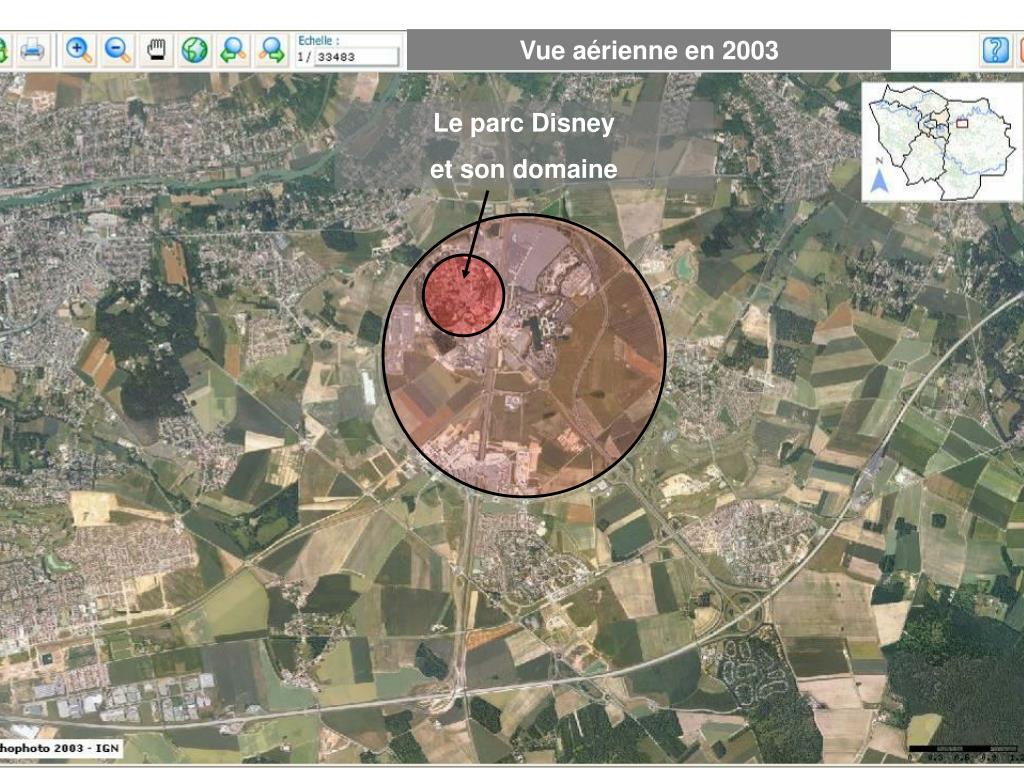This screenshot has width=1024, height=768.
Task: Activate the pan hand tool
Action: [x=156, y=50]
